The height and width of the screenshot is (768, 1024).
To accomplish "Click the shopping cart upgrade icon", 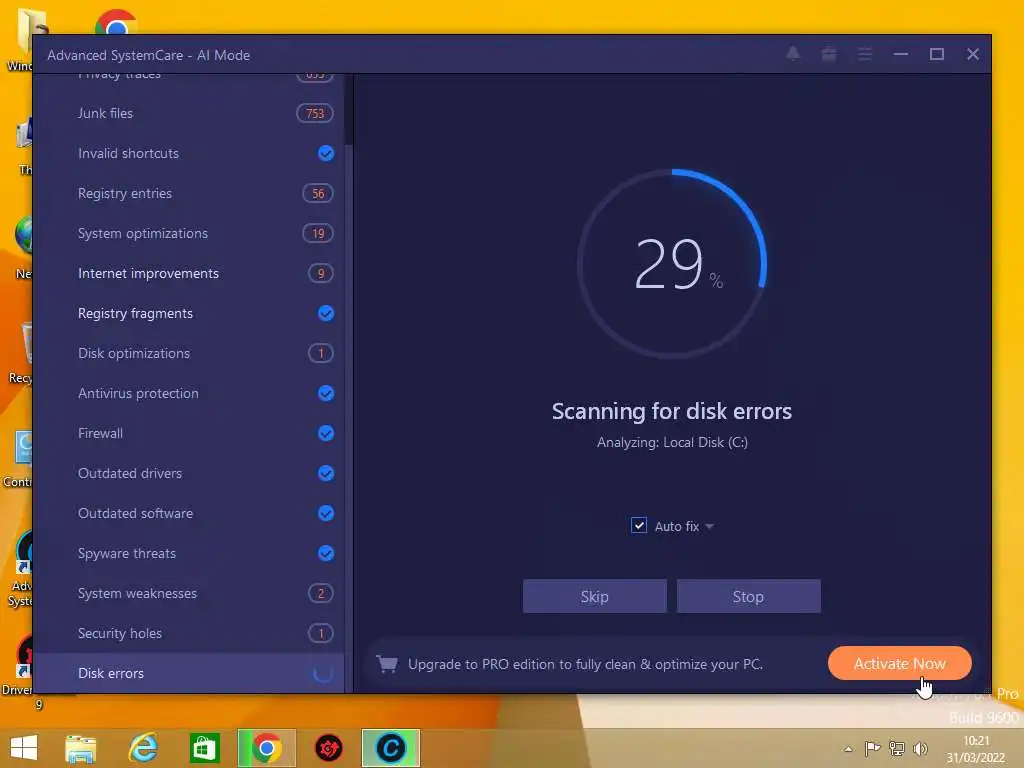I will [x=387, y=664].
